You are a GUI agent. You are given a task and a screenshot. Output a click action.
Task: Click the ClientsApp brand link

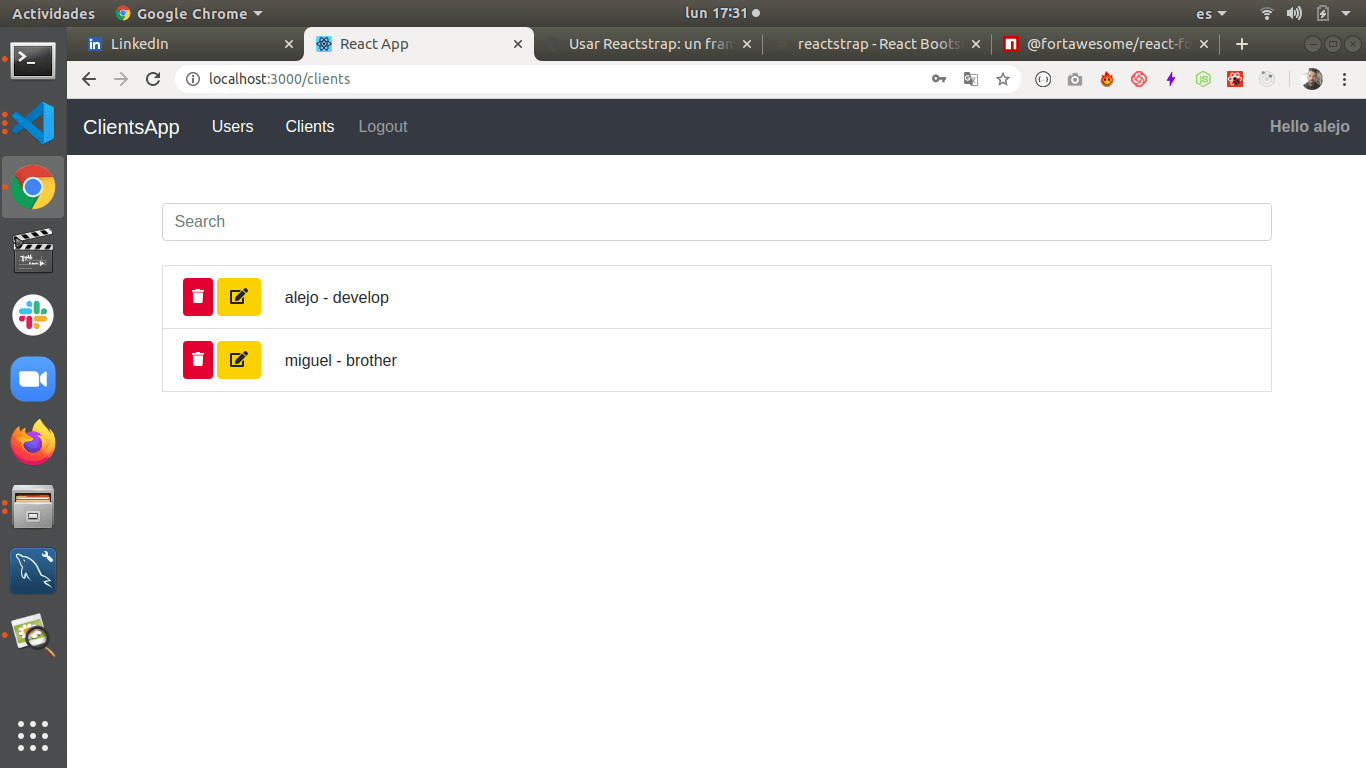point(131,127)
